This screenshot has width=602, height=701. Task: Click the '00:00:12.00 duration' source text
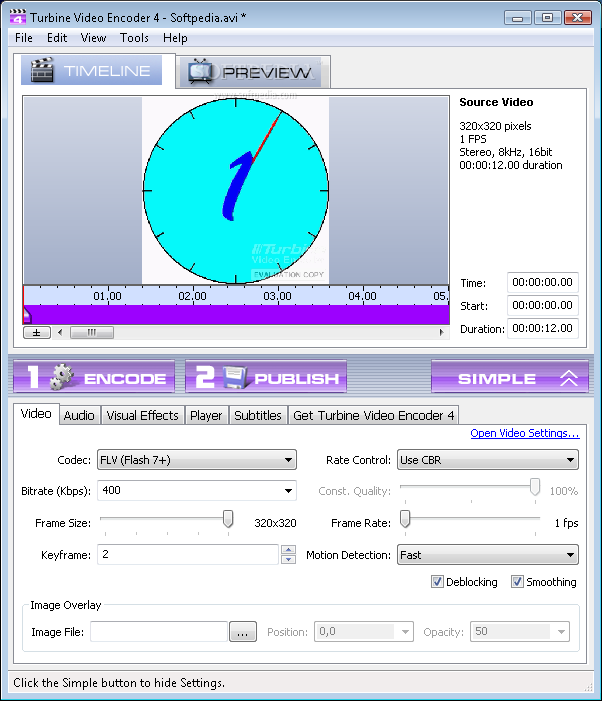tap(511, 165)
